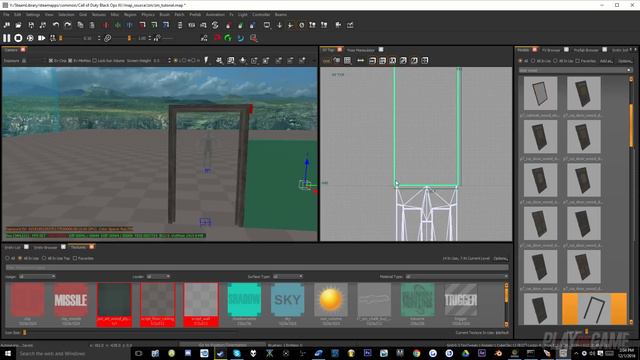Rotate selection with the blue bracket icon
Screen dimensions: 640x360
pos(166,25)
